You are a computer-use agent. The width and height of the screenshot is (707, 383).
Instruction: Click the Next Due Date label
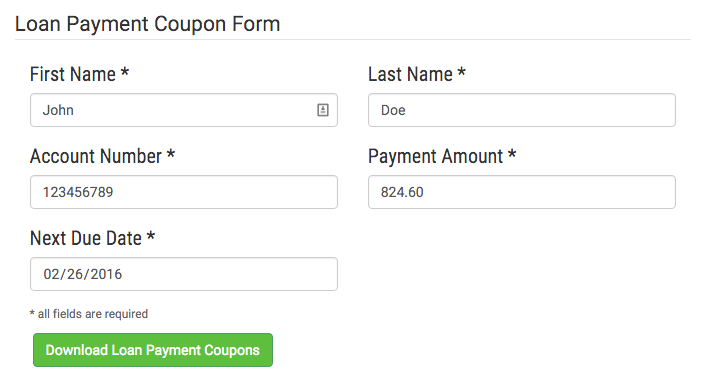86,239
